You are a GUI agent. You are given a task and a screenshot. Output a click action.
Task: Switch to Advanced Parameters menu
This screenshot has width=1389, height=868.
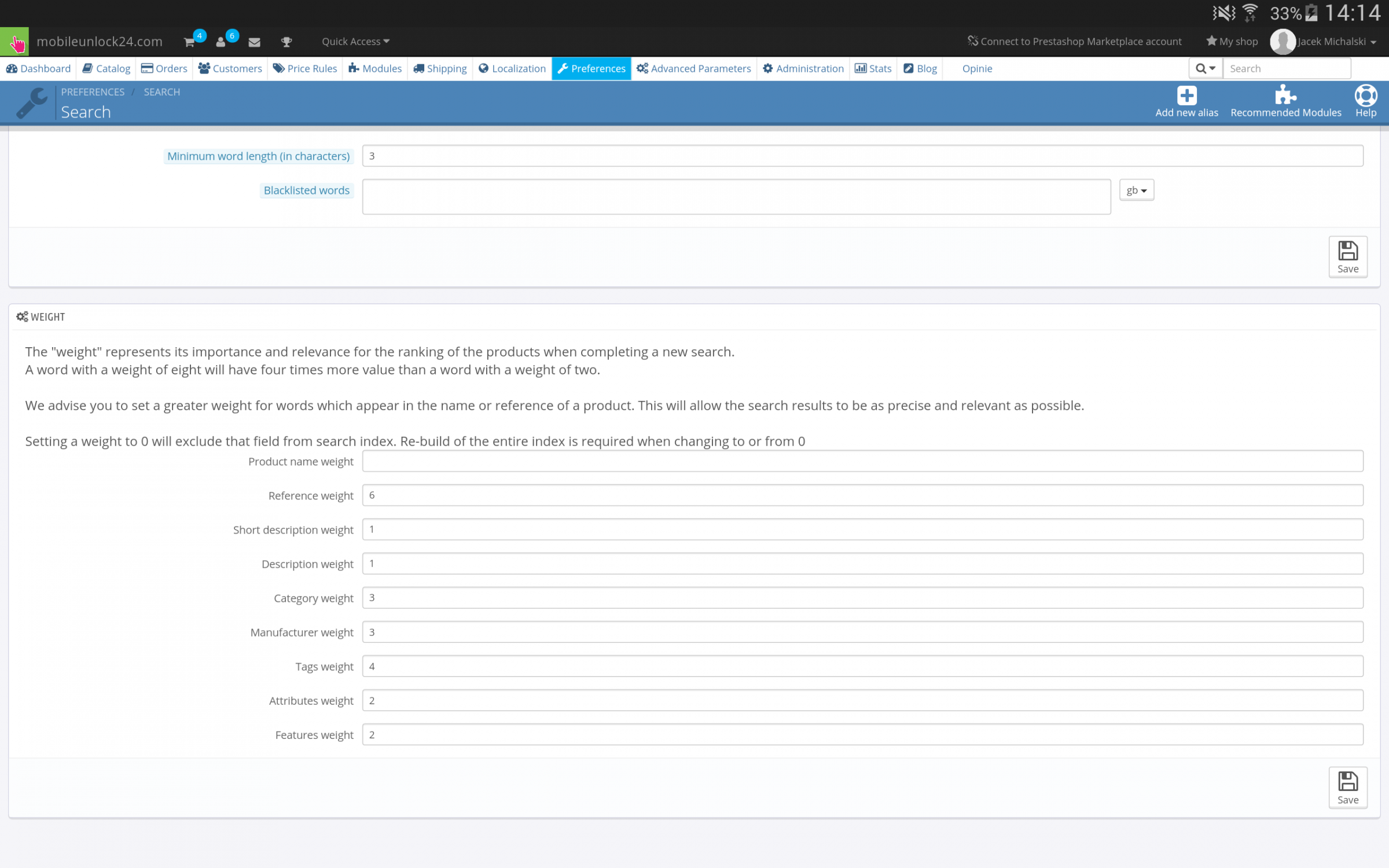click(x=694, y=68)
